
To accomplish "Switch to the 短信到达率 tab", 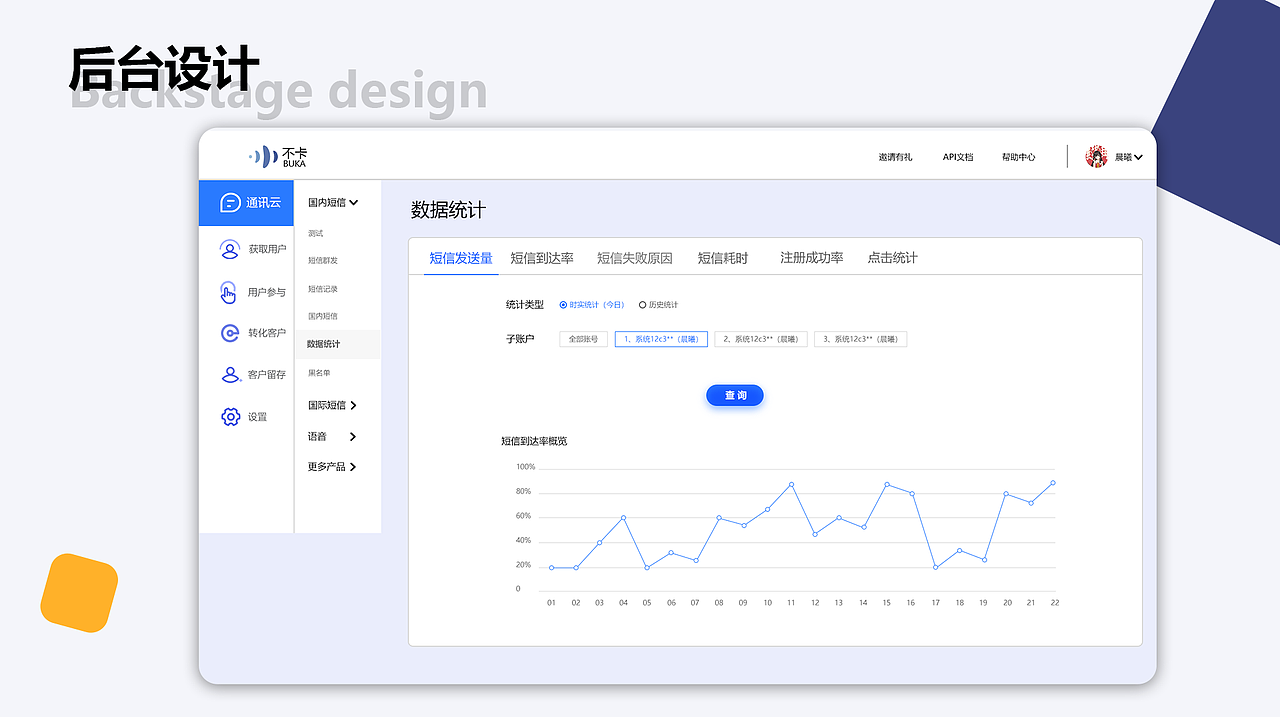I will tap(540, 257).
